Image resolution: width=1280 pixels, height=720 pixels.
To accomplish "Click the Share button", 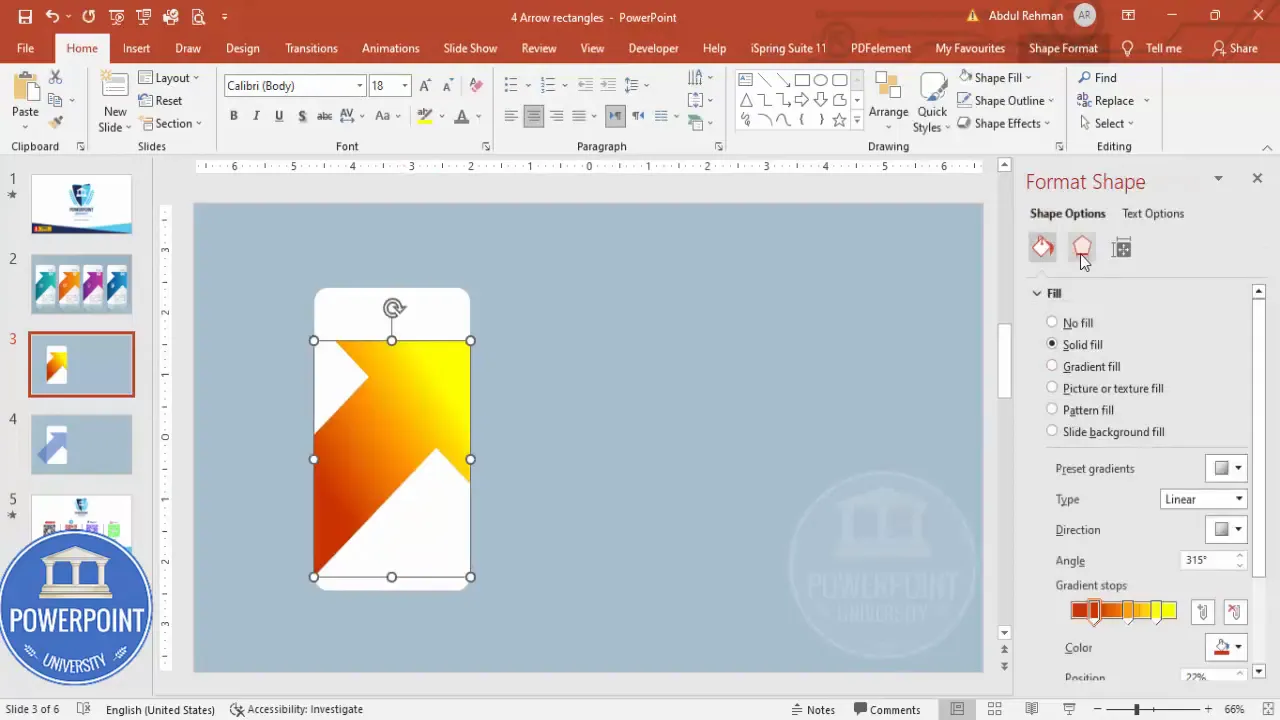I will click(x=1234, y=48).
